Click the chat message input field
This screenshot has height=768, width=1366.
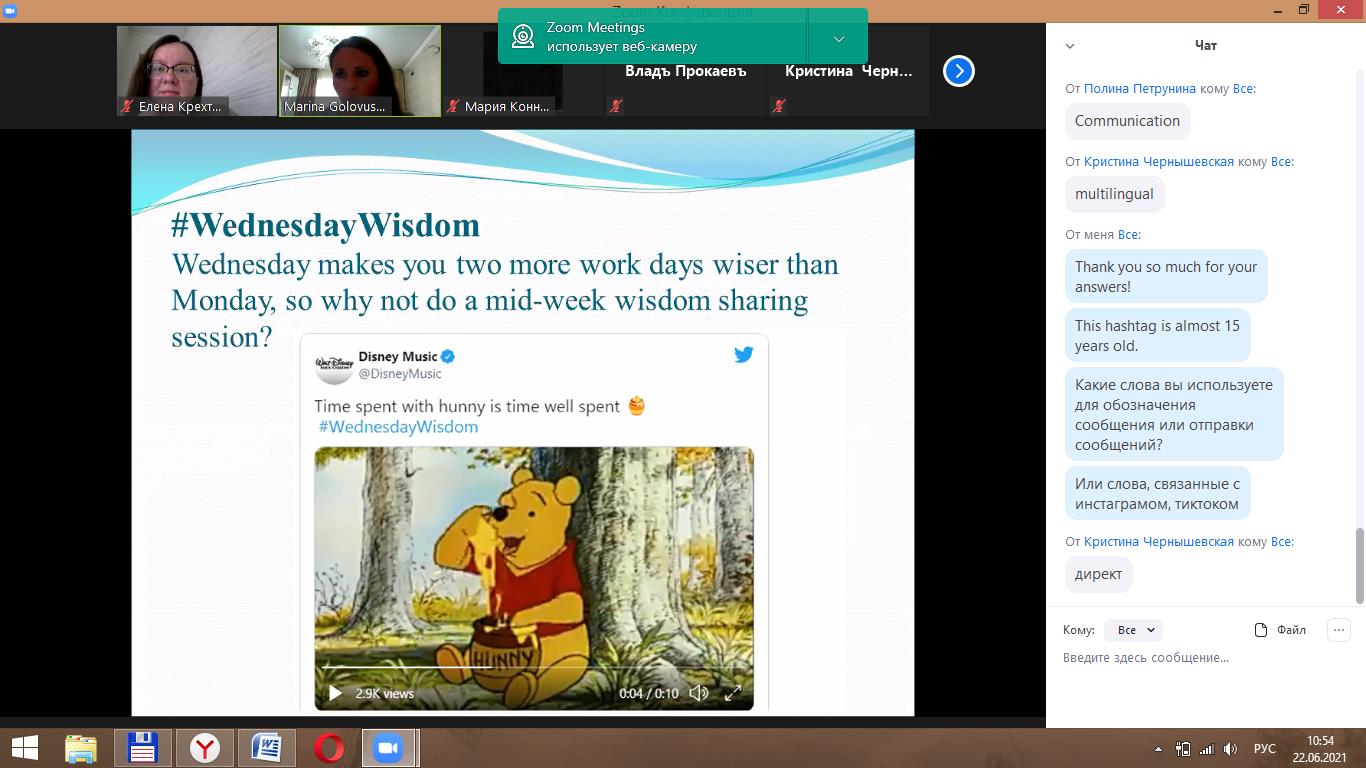pyautogui.click(x=1200, y=658)
